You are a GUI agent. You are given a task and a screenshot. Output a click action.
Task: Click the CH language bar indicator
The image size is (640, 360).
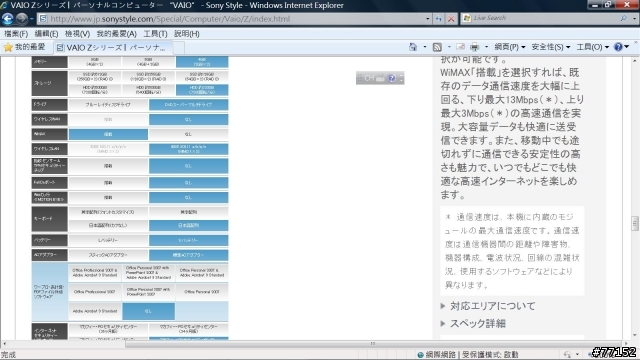click(369, 78)
